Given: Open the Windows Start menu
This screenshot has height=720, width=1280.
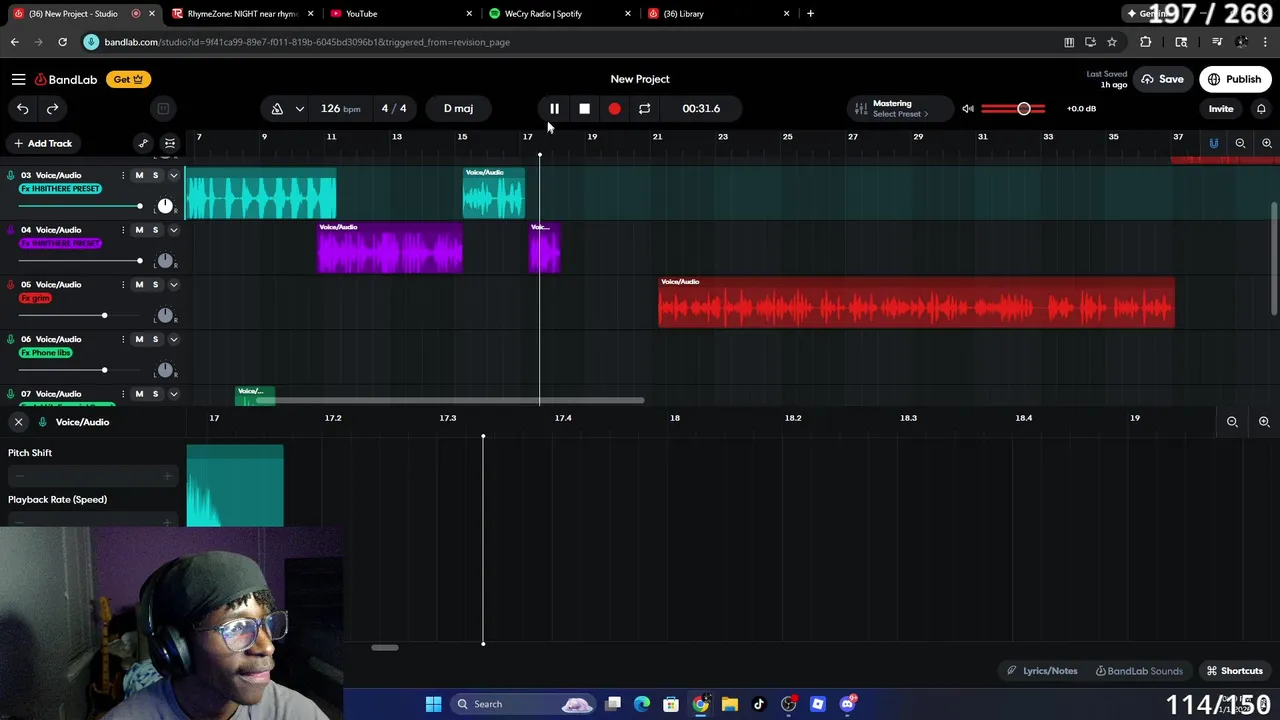Looking at the screenshot, I should pyautogui.click(x=433, y=704).
